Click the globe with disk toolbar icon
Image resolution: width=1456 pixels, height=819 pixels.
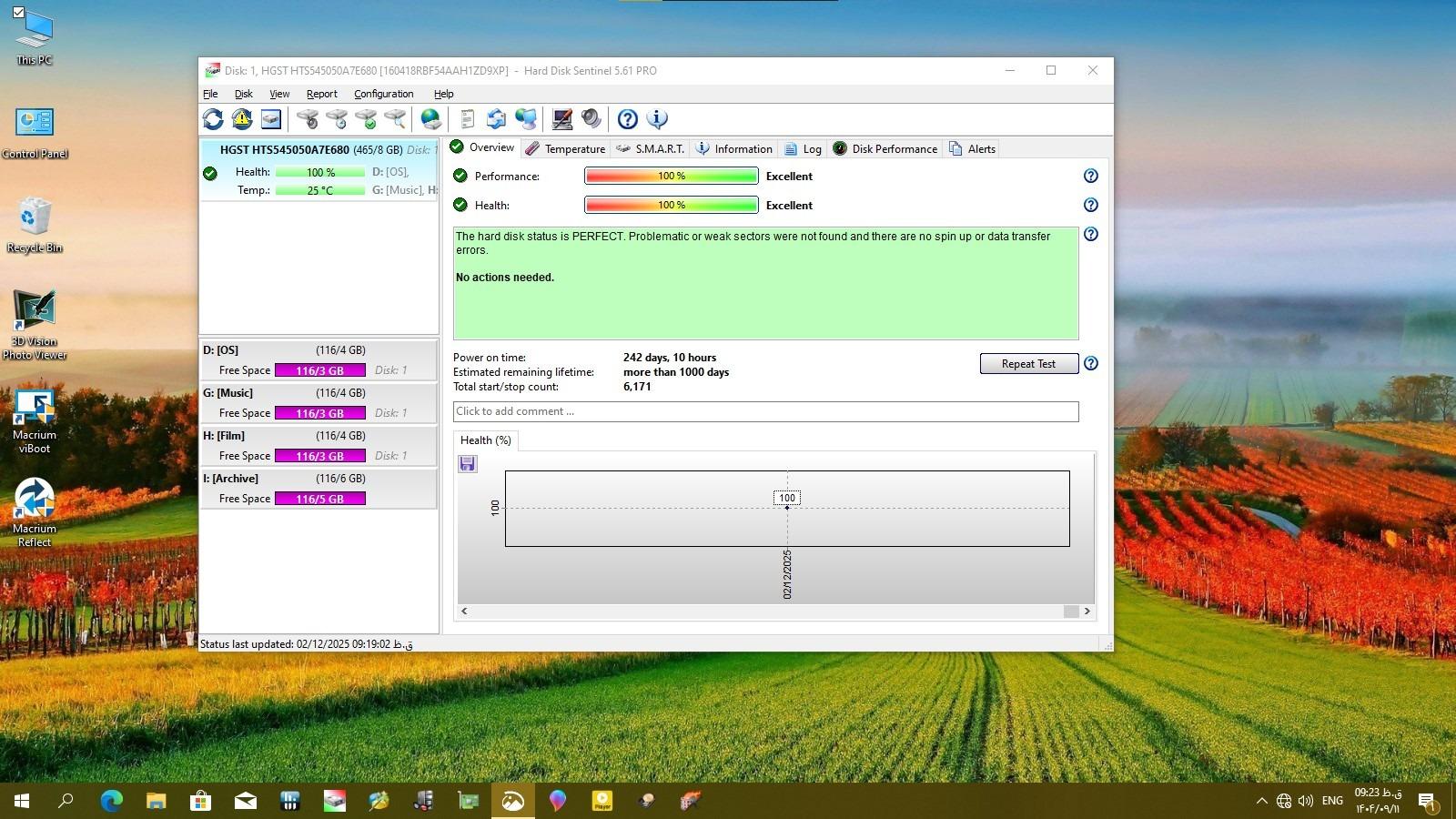(431, 119)
